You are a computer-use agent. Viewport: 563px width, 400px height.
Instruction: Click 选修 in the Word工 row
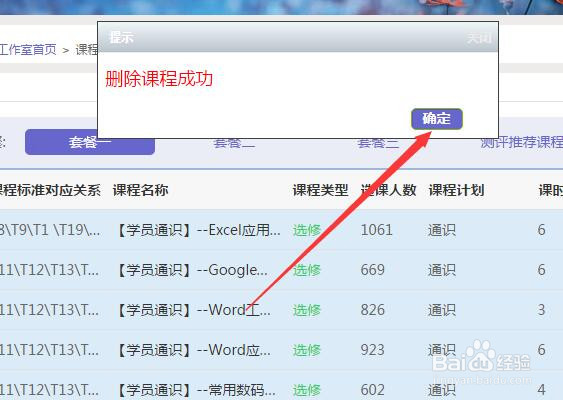click(307, 310)
